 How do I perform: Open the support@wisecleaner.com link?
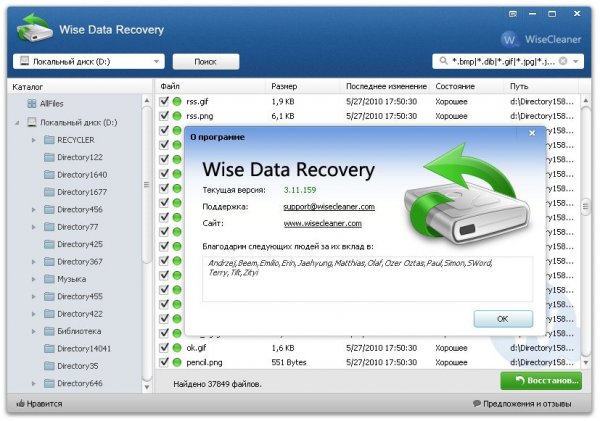tap(329, 207)
